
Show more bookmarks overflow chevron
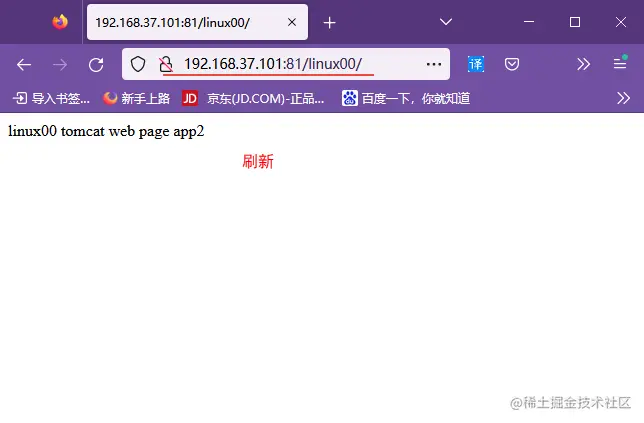tap(623, 99)
